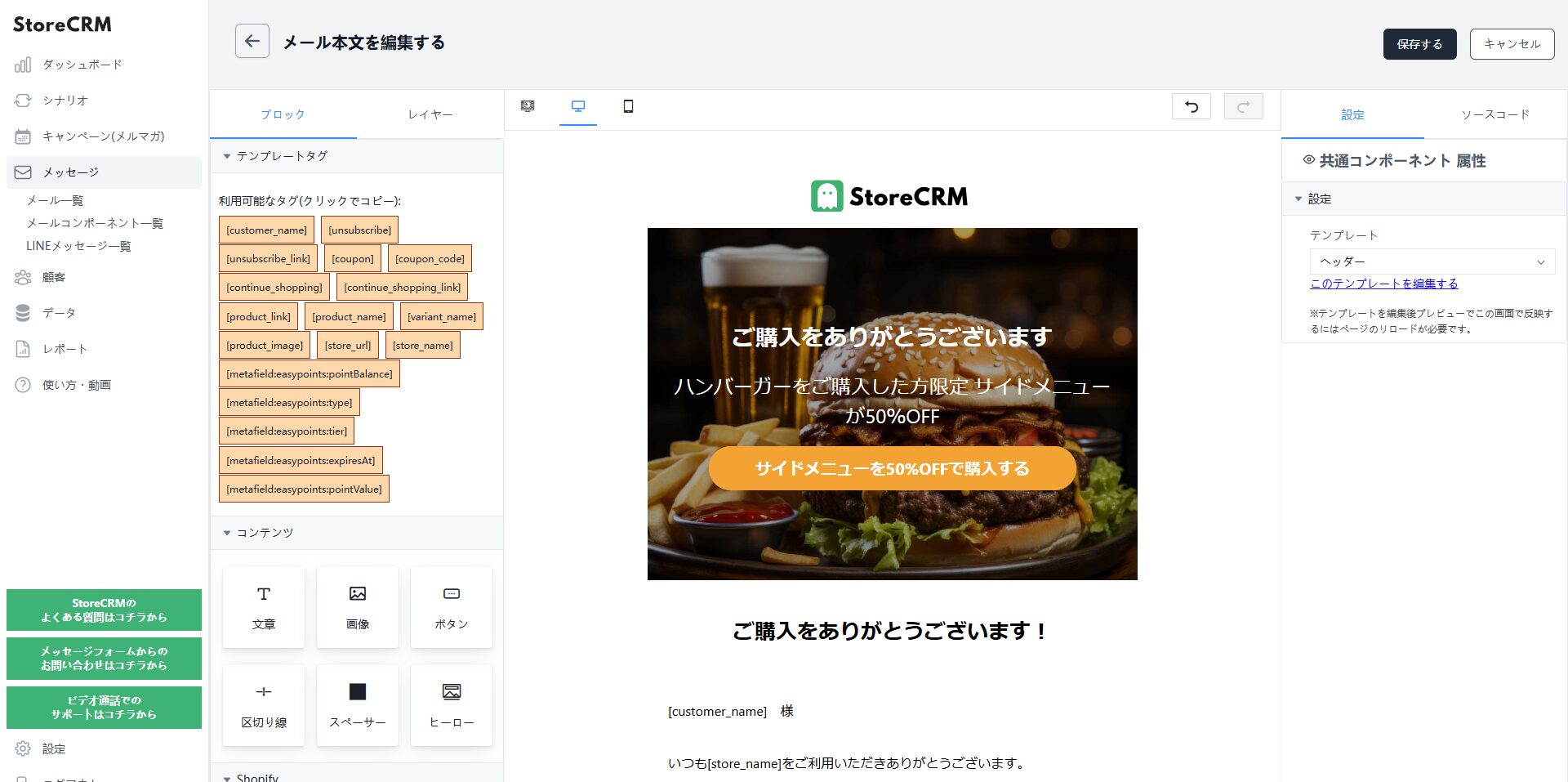Click the Scenario cycle icon
Screen dimensions: 1568x782
coord(23,101)
